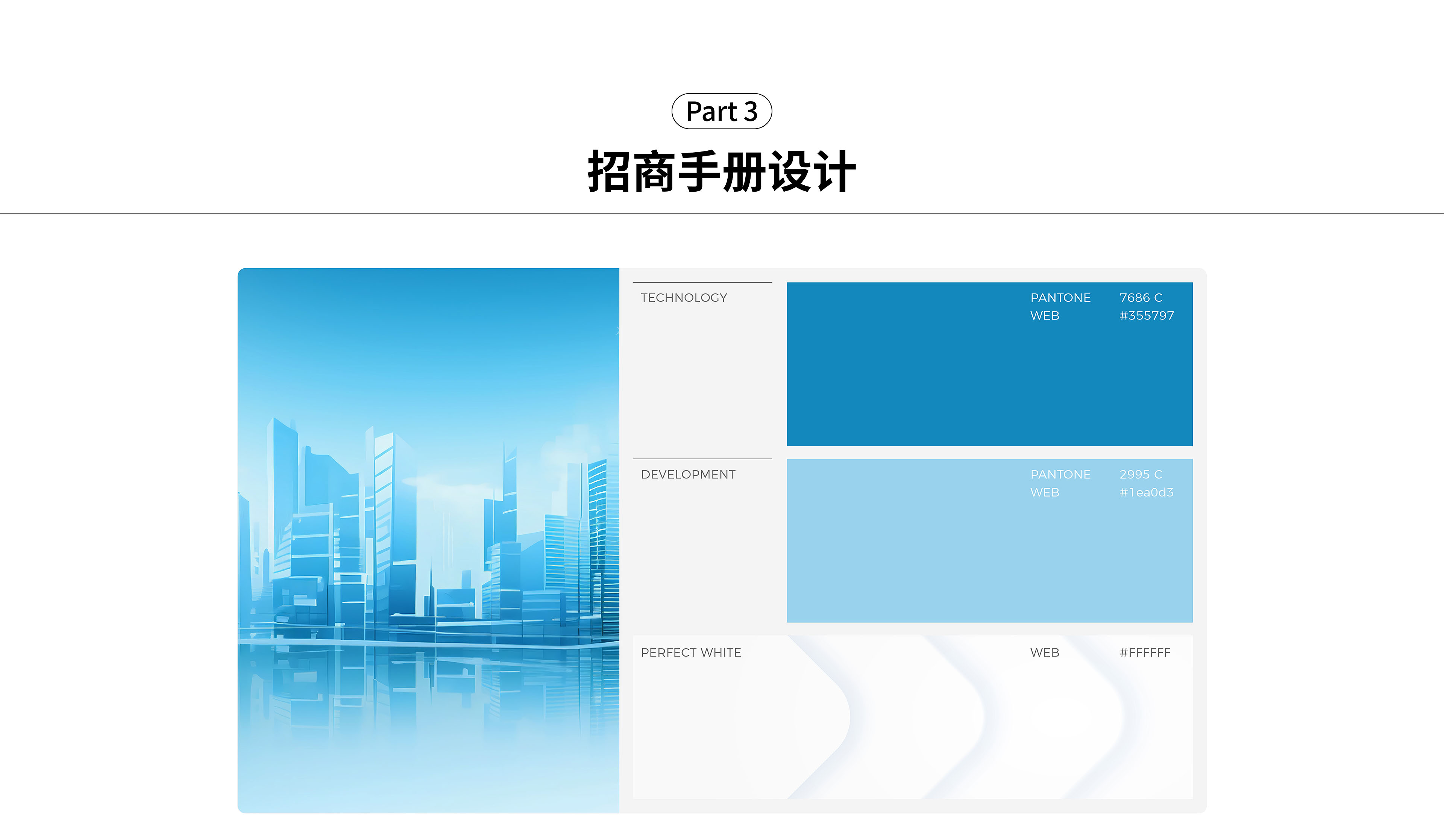Click the PERFECT WHITE label
1444x840 pixels.
[x=690, y=653]
